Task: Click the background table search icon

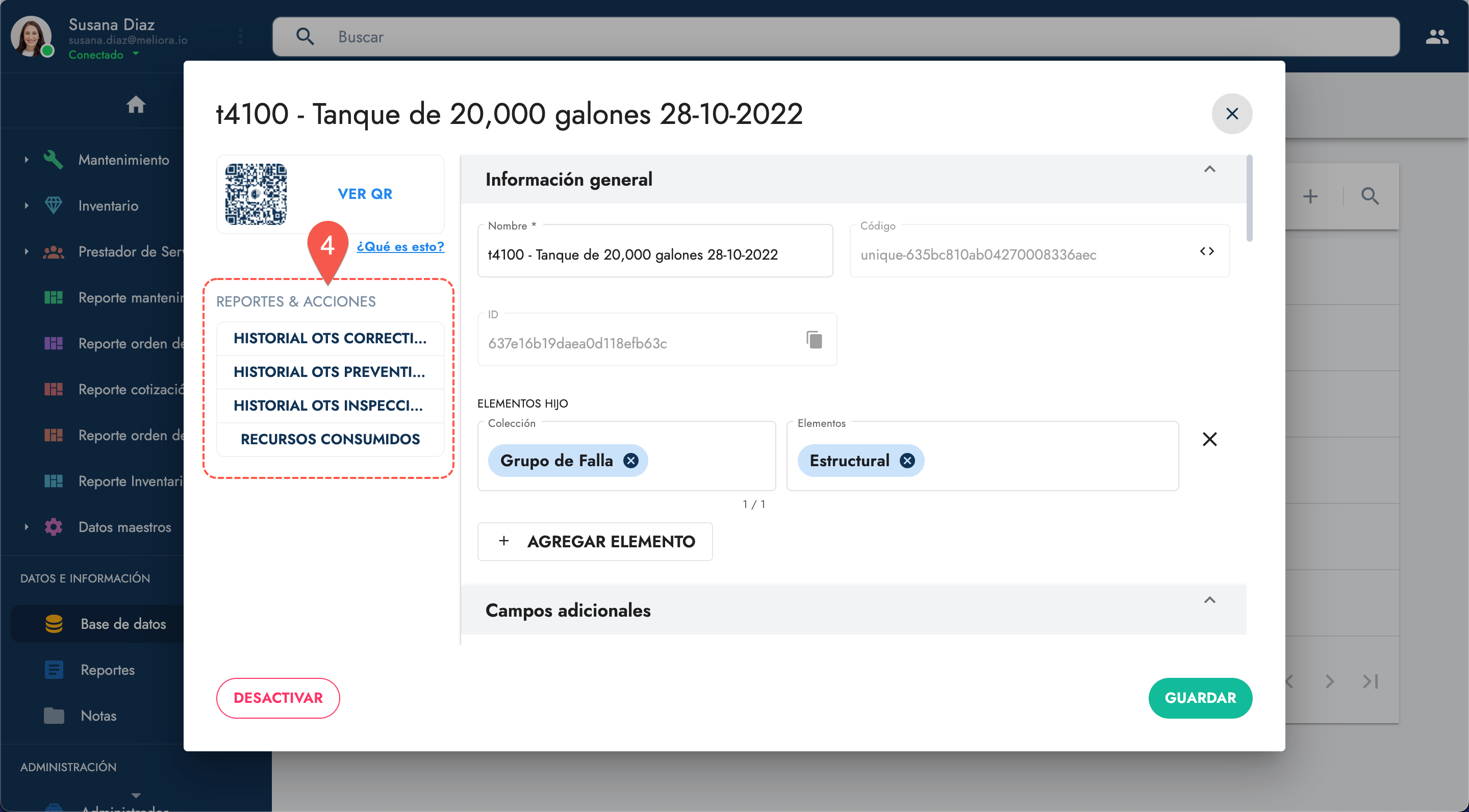Action: pyautogui.click(x=1370, y=196)
